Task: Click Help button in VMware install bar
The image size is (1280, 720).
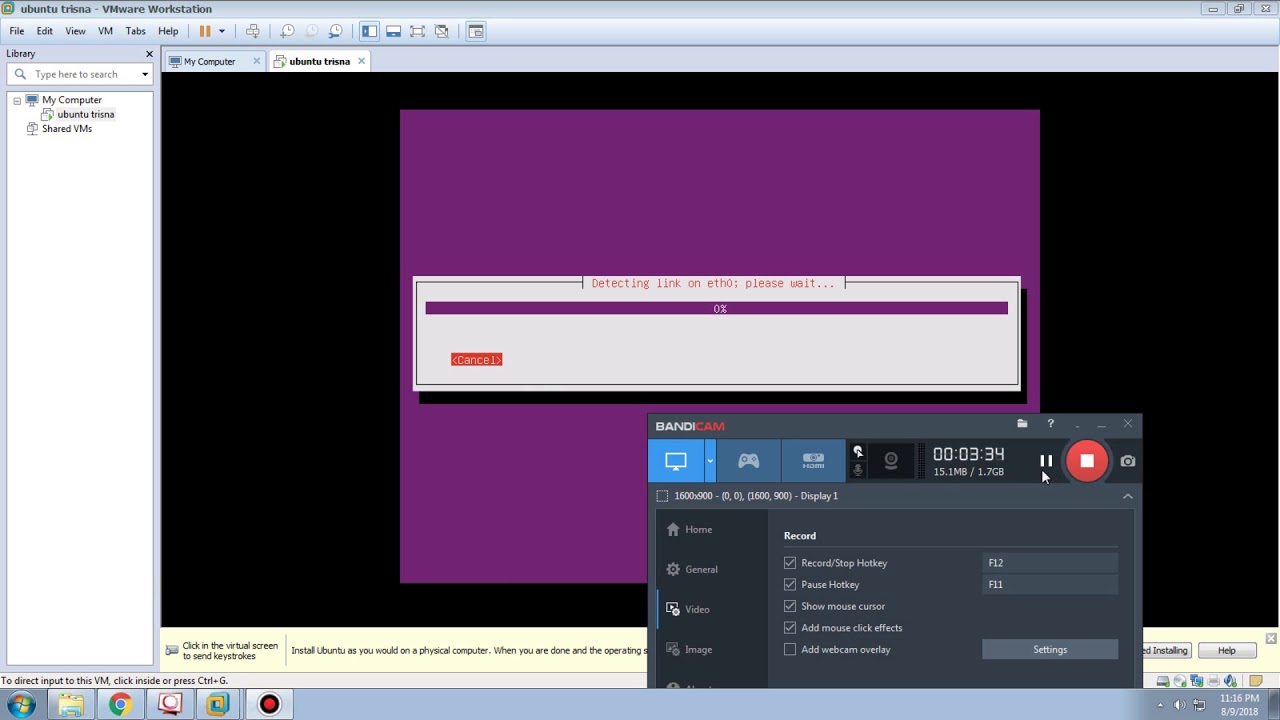Action: (1226, 651)
